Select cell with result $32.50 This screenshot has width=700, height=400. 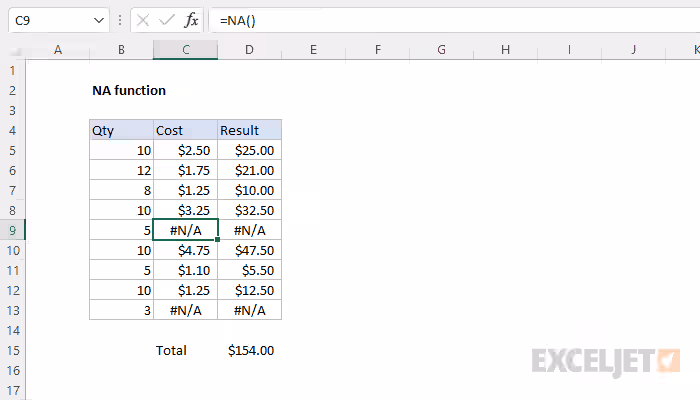pos(250,210)
